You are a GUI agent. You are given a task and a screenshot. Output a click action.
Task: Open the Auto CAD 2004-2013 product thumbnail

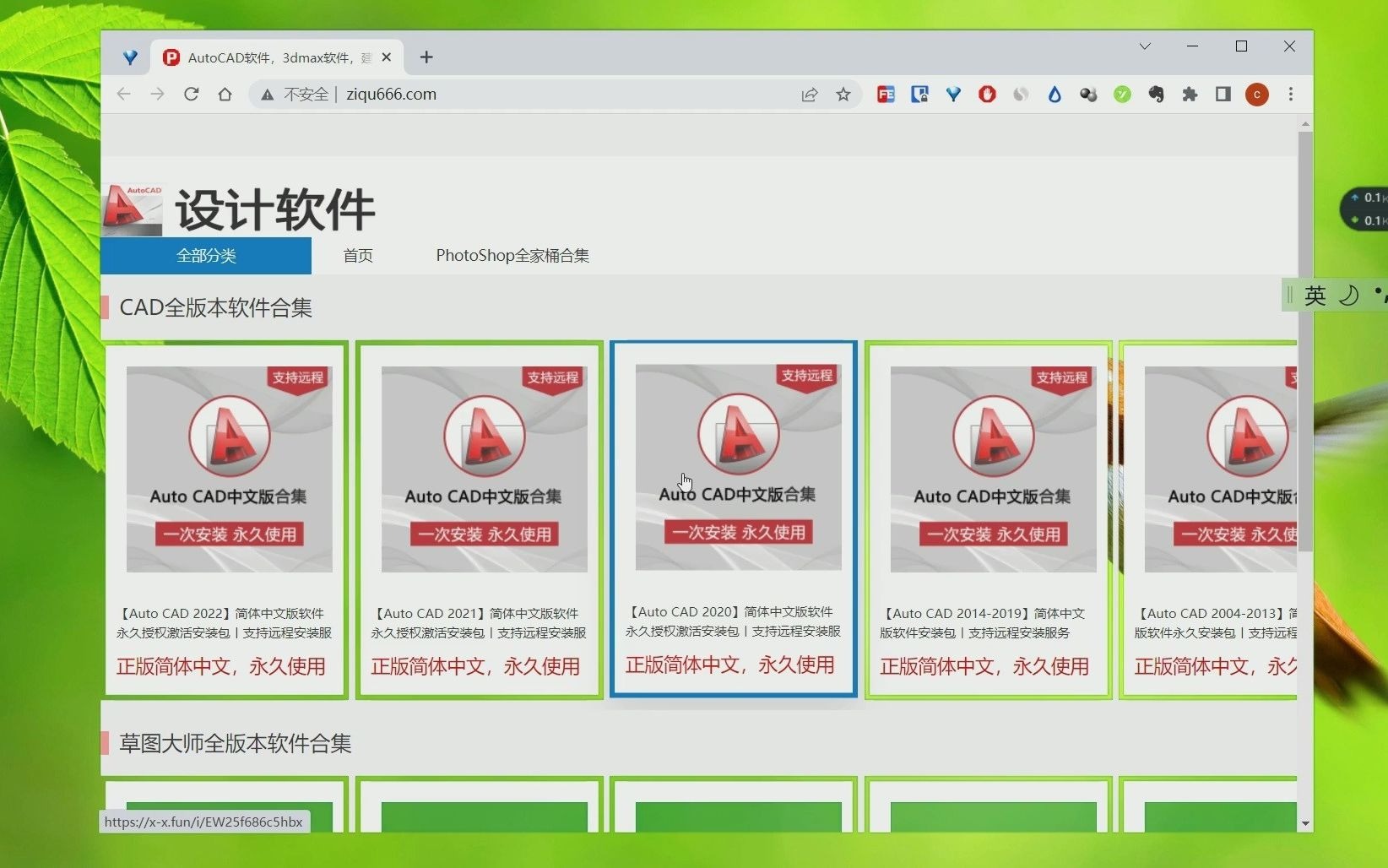tap(1221, 469)
